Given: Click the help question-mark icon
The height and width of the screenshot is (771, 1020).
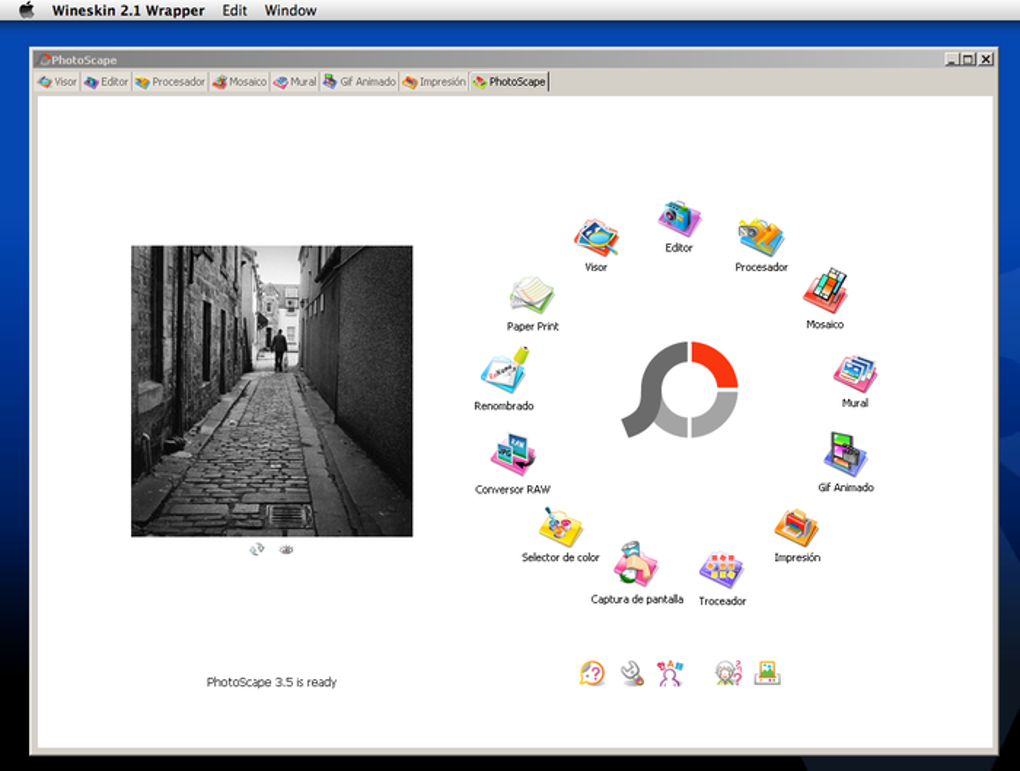Looking at the screenshot, I should (592, 673).
